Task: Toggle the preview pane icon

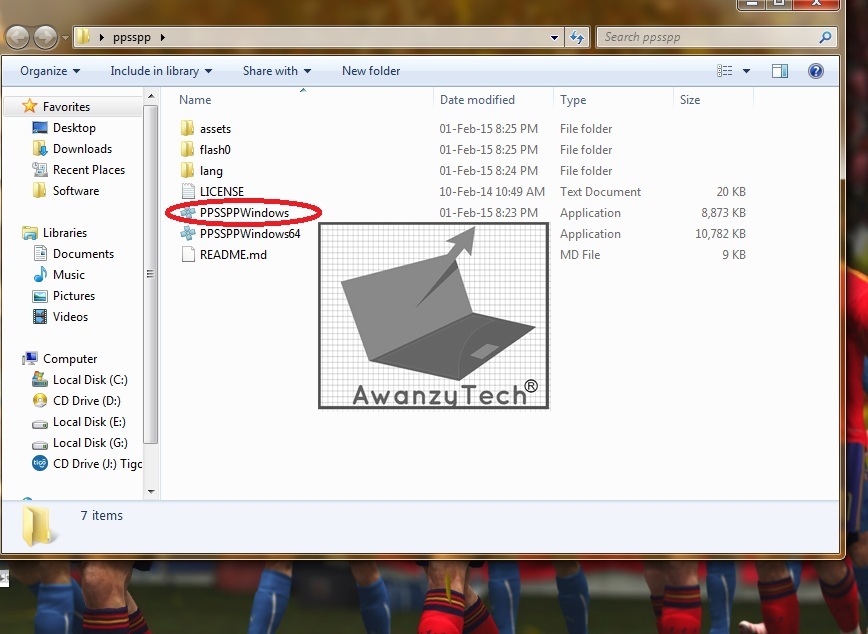Action: pos(780,71)
